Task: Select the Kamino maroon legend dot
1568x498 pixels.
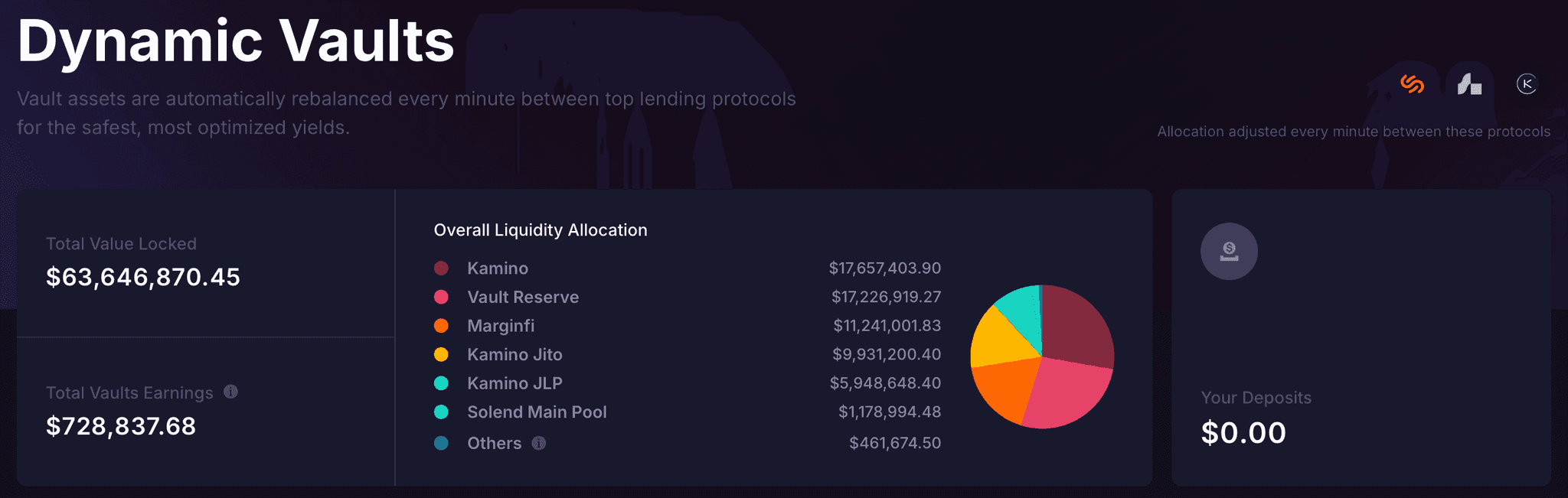Action: [441, 268]
